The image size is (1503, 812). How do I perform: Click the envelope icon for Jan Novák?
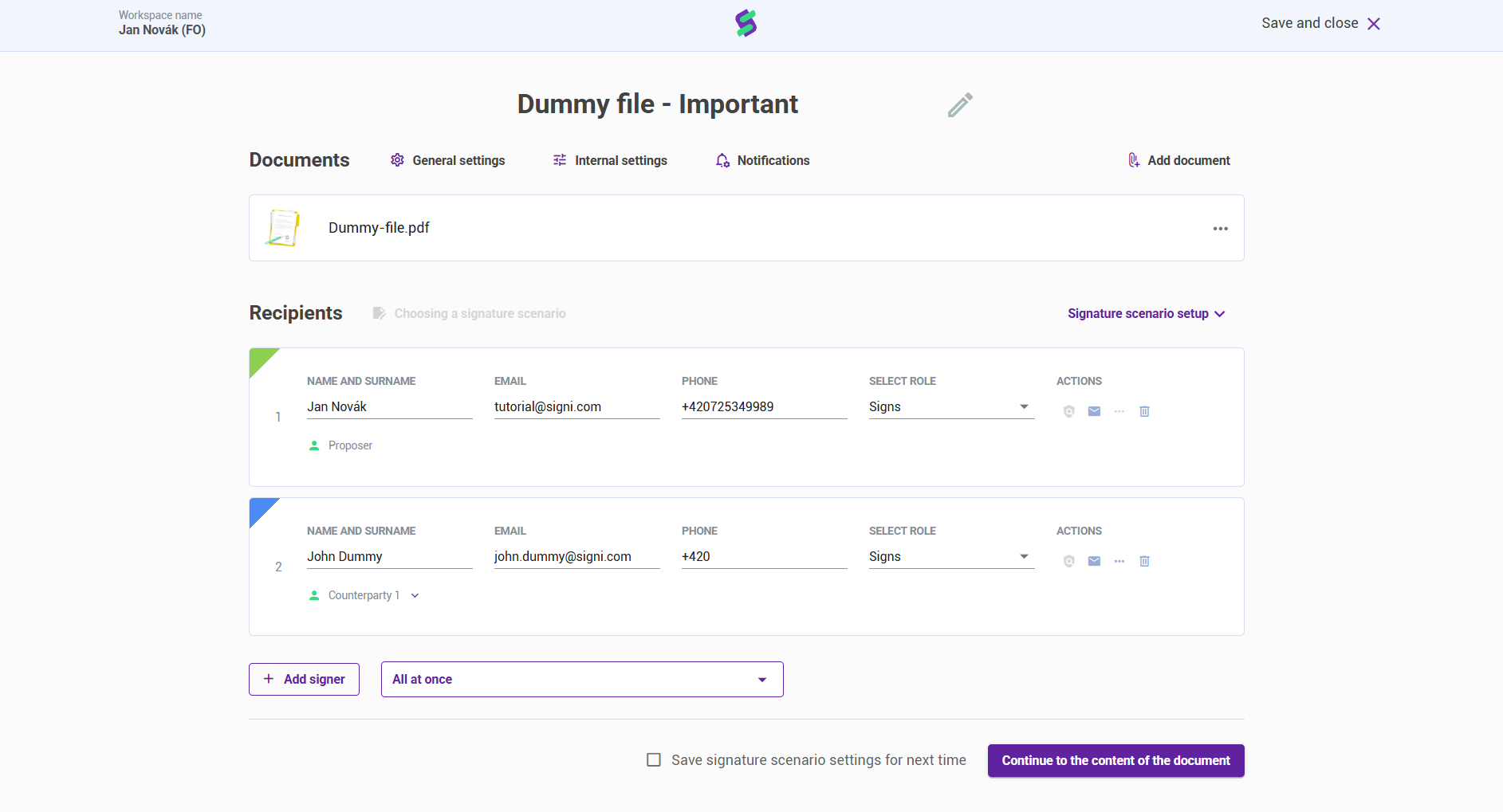click(1094, 411)
